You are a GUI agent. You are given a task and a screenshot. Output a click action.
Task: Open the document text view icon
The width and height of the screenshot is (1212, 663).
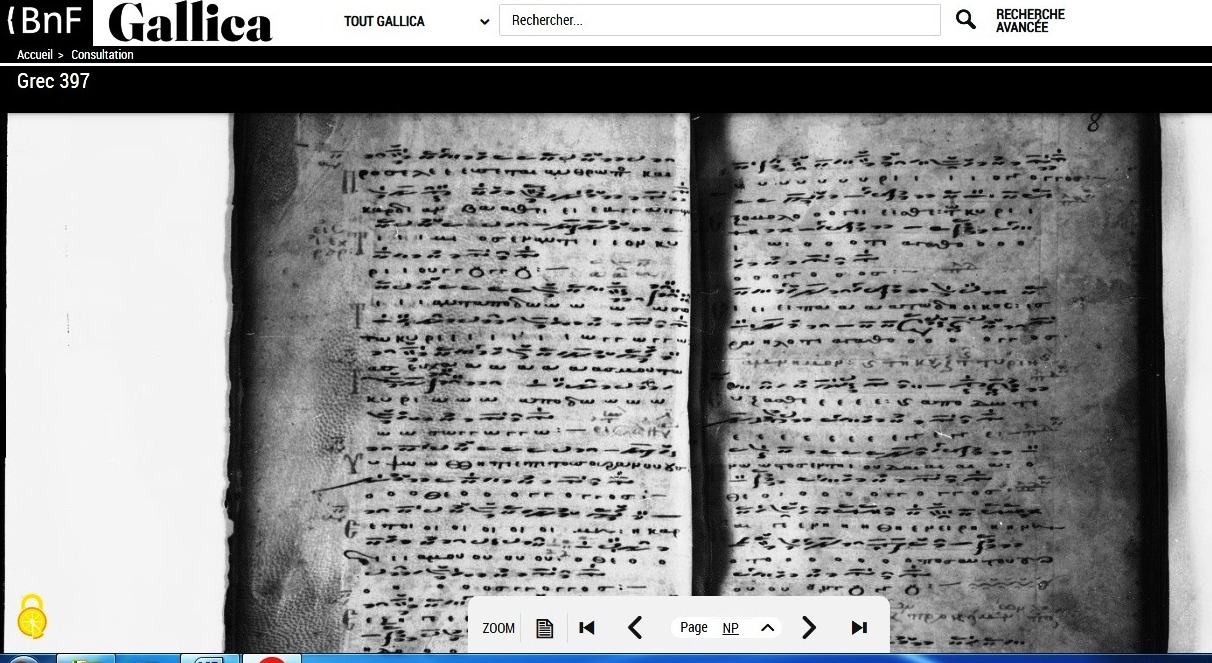(x=544, y=628)
